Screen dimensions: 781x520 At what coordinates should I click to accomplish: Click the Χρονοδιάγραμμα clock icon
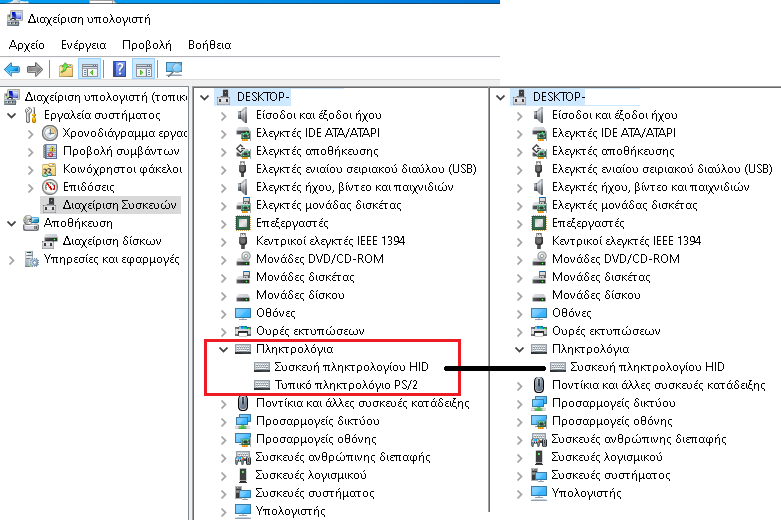49,133
